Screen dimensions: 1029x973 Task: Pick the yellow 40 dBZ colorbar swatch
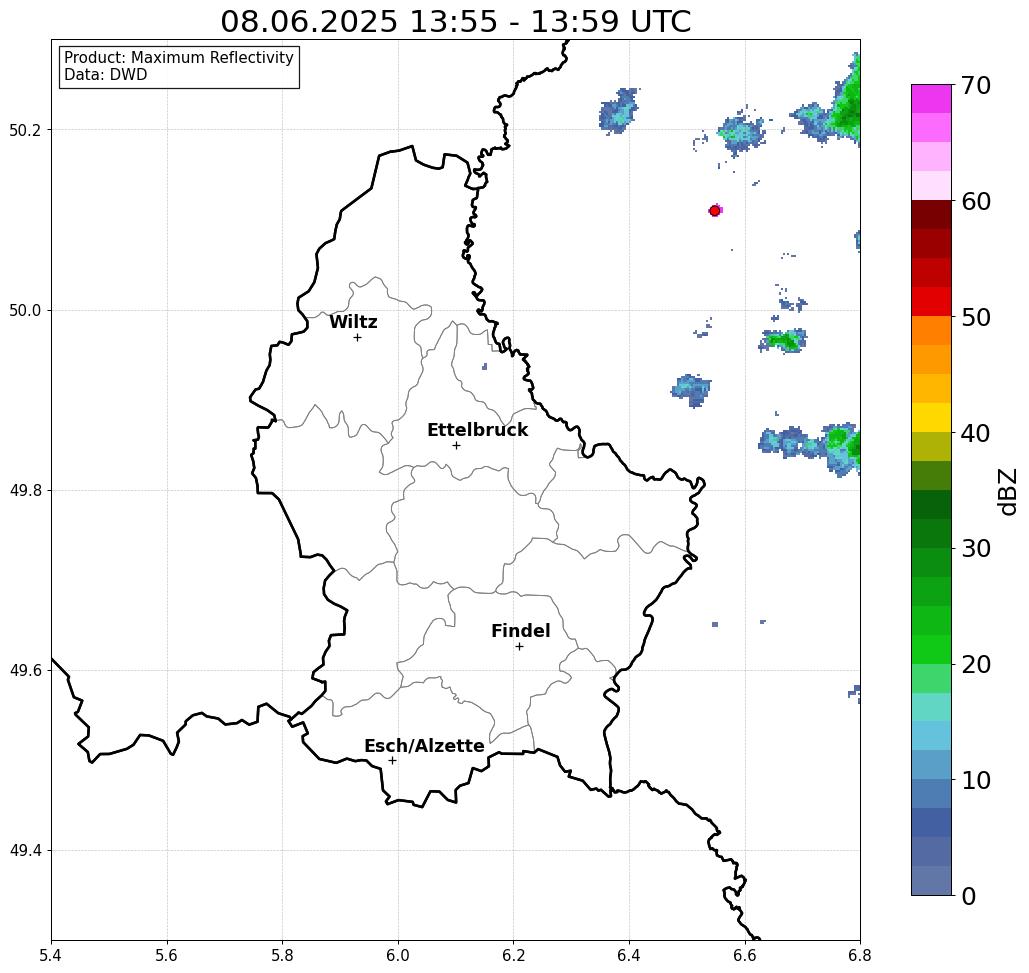pos(931,417)
